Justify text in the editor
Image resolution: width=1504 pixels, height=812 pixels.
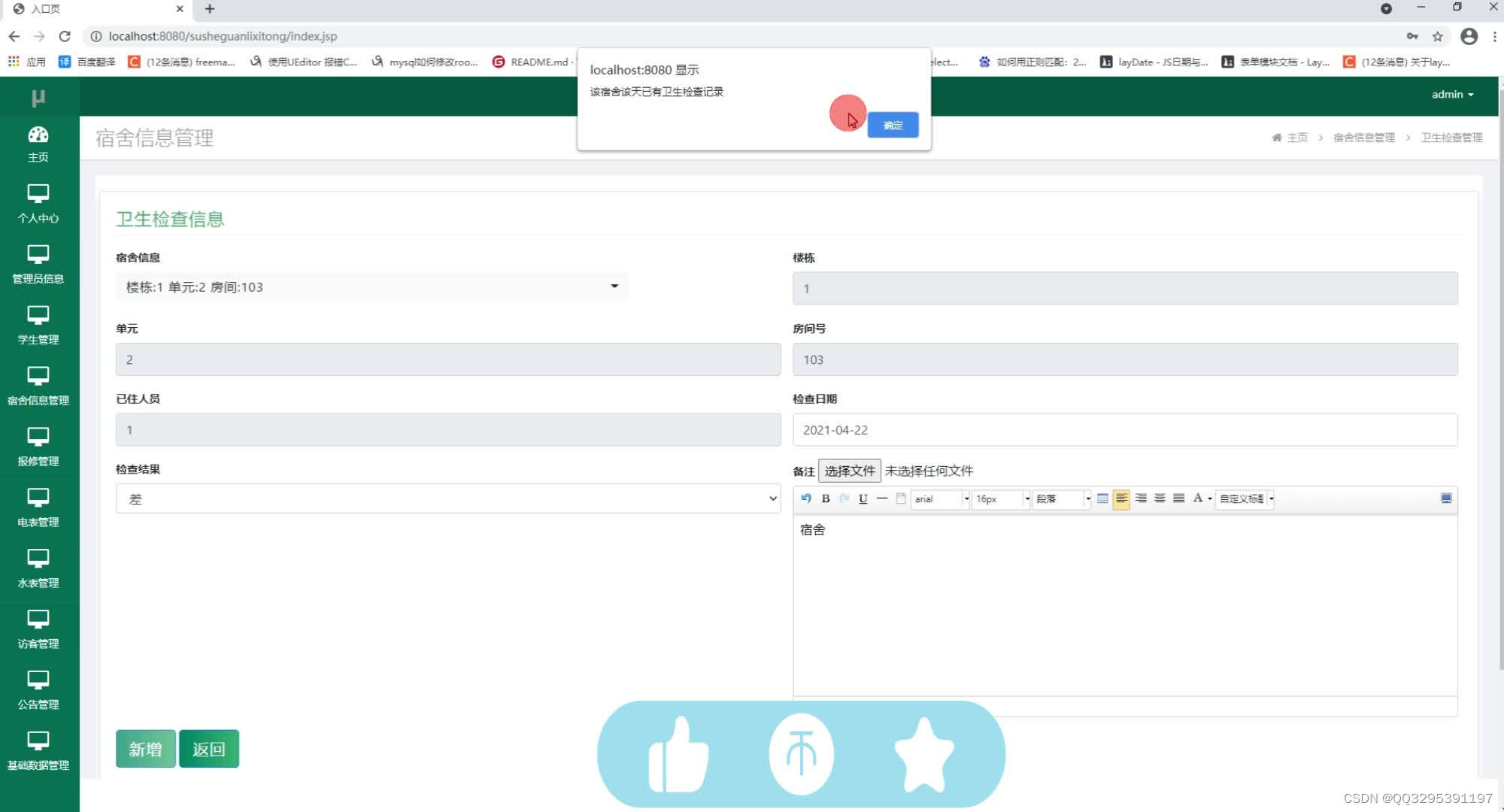tap(1179, 498)
